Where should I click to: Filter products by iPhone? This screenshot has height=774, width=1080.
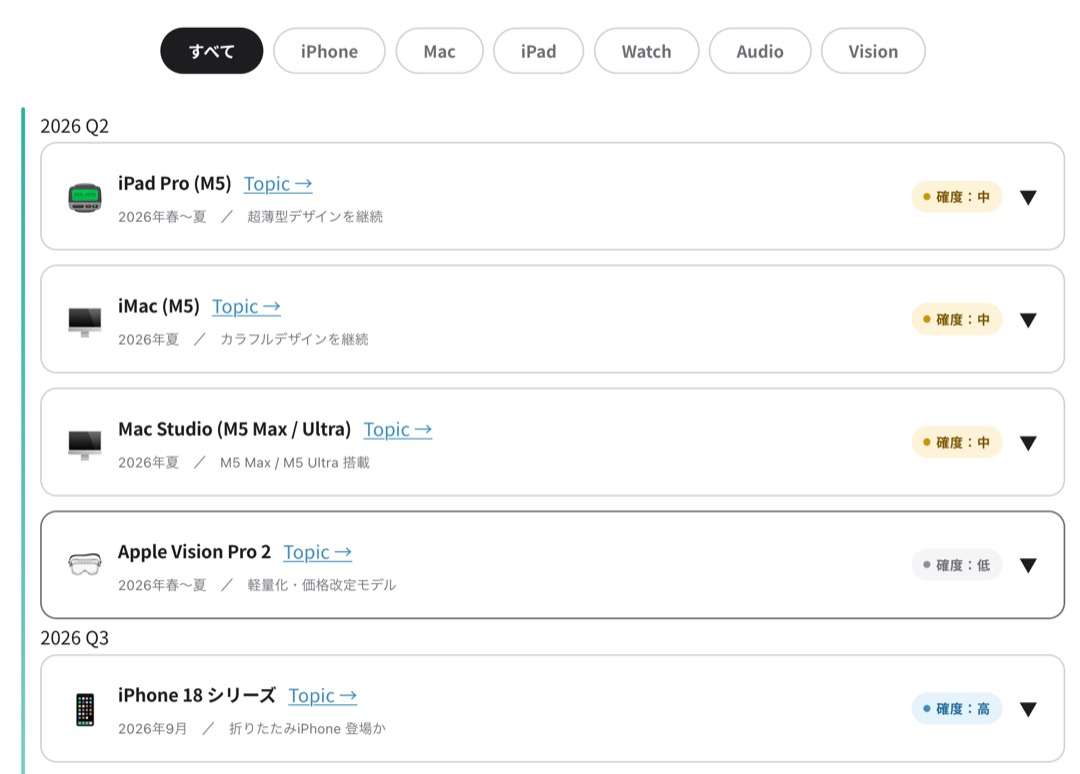click(x=329, y=51)
